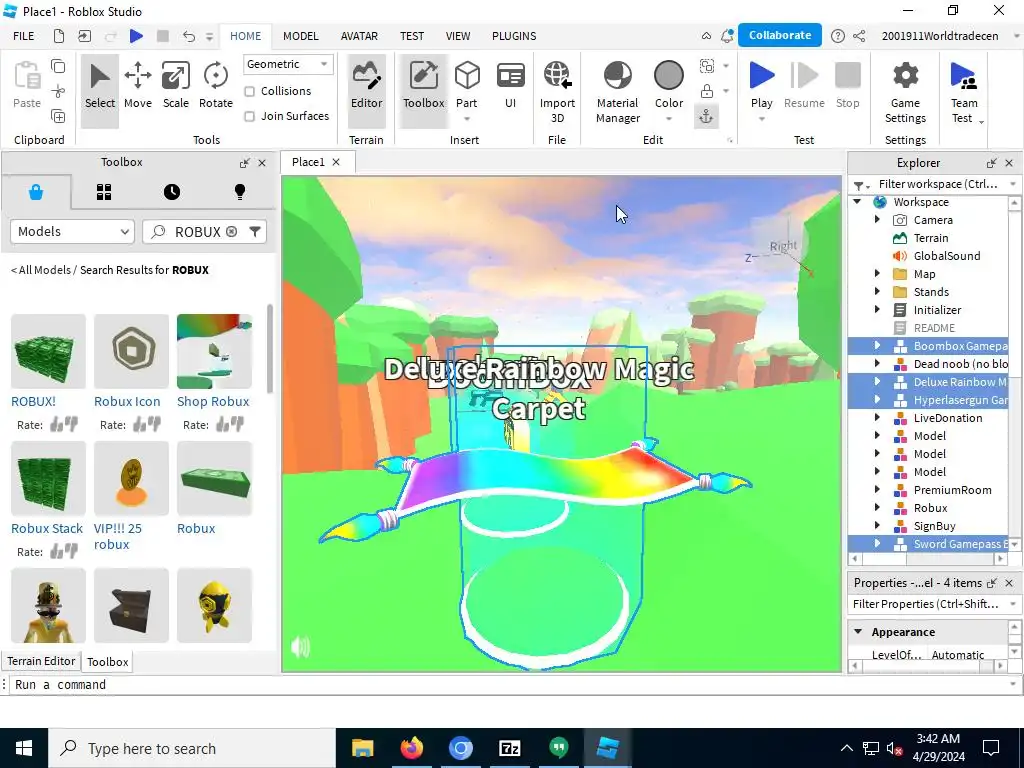Viewport: 1024px width, 768px height.
Task: Click the Toolbox search filter icon
Action: [x=255, y=231]
